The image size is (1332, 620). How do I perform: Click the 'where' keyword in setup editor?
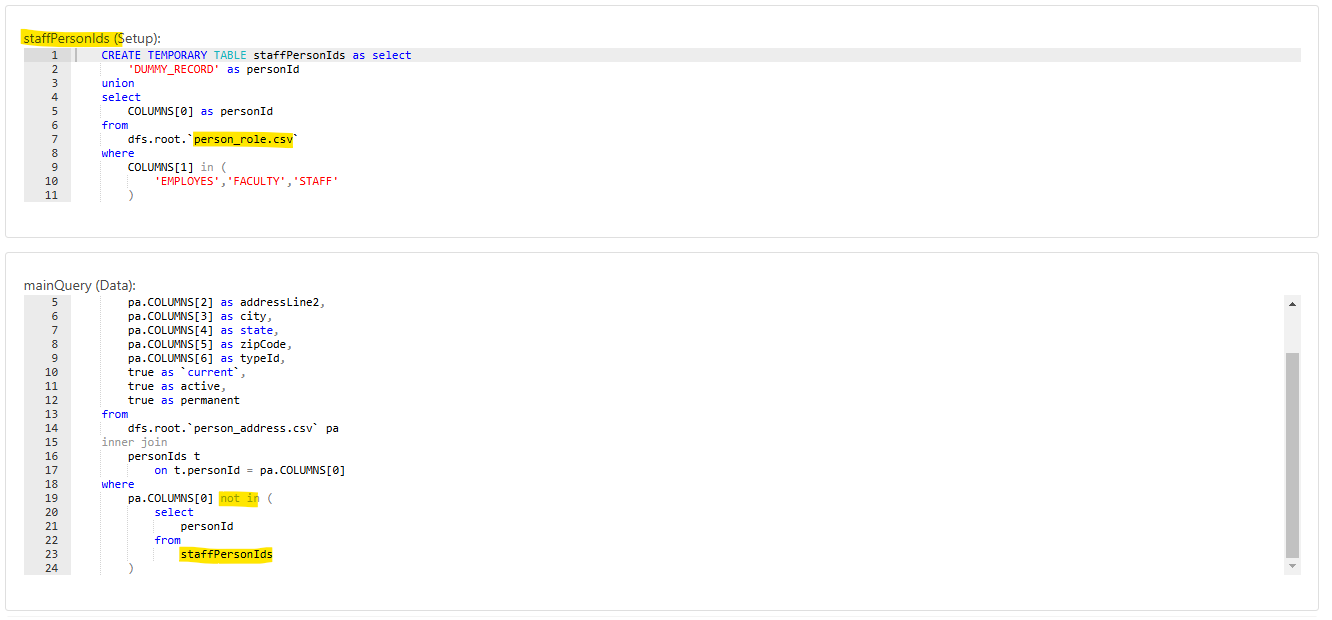(118, 153)
